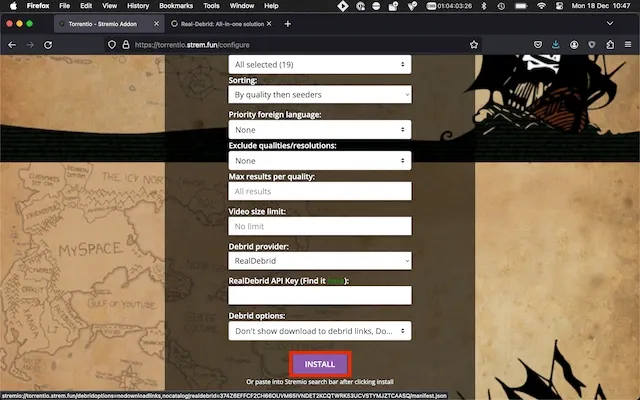Open the View menu
Screen dimensions: 640x400
point(109,6)
